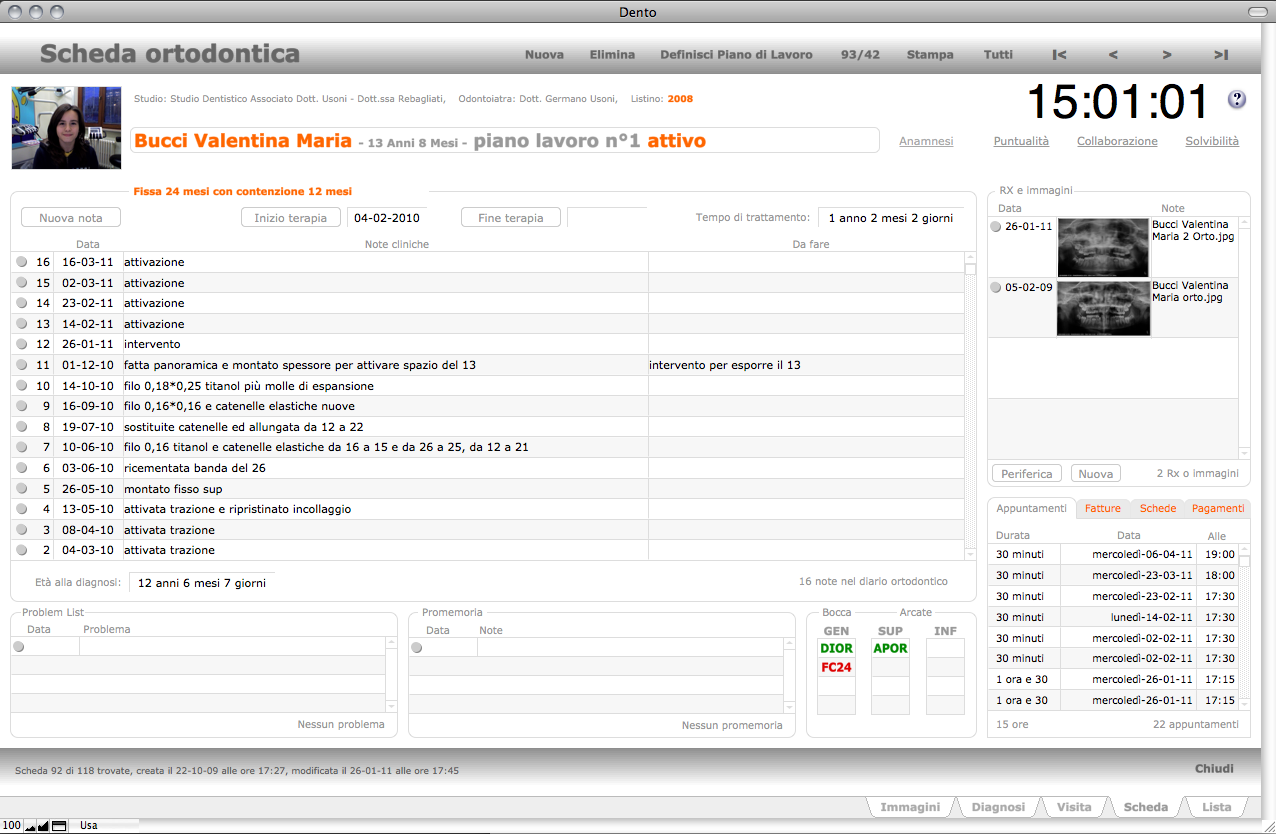The image size is (1276, 834).
Task: Click the red FC24 code in Bocca
Action: (836, 667)
